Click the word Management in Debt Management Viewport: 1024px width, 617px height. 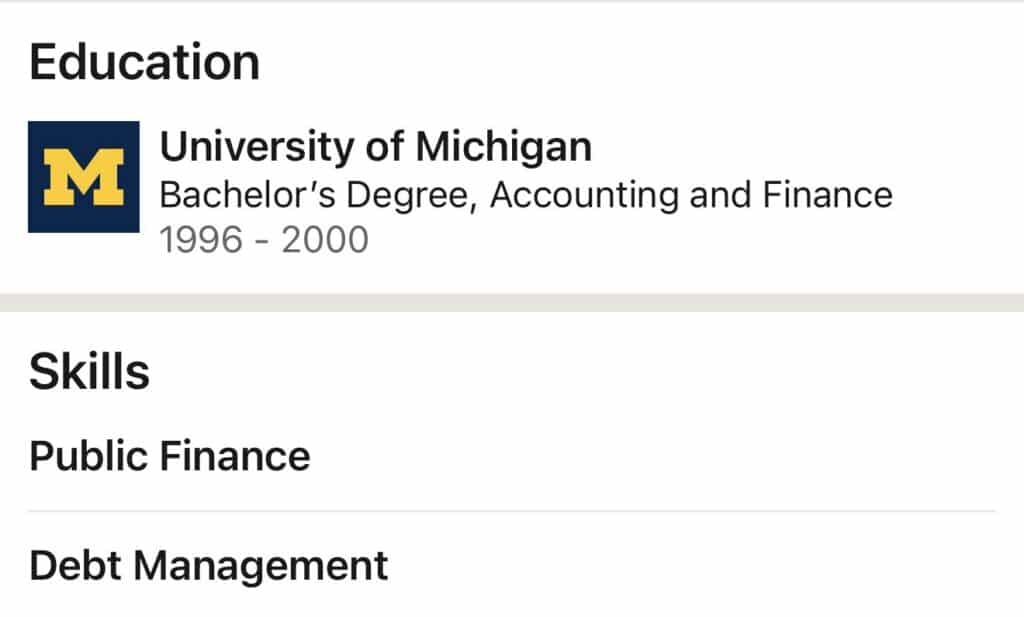click(x=261, y=565)
